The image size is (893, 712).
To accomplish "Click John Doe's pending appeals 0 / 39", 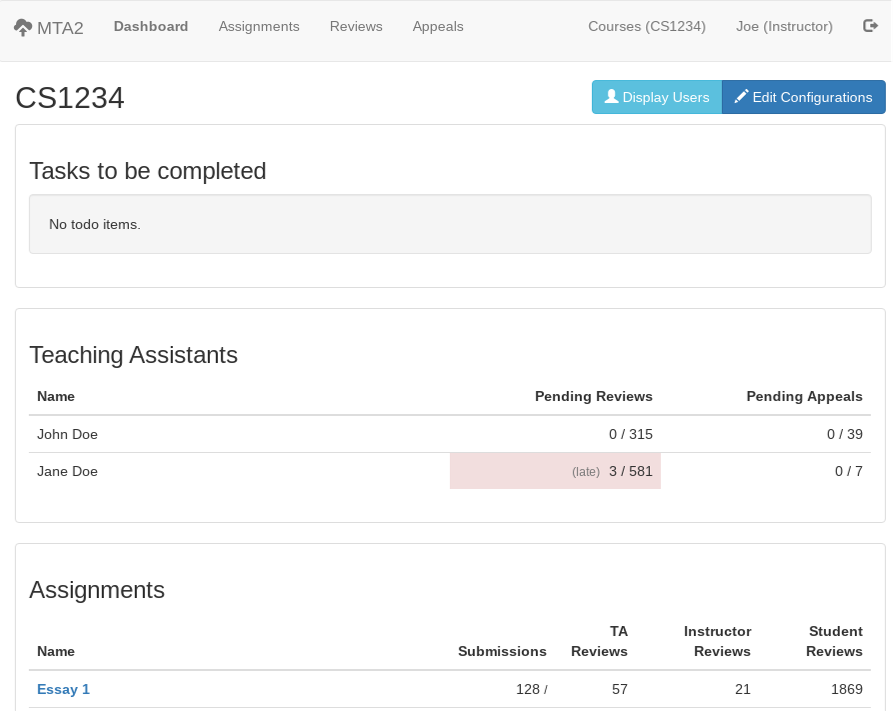I will (844, 434).
